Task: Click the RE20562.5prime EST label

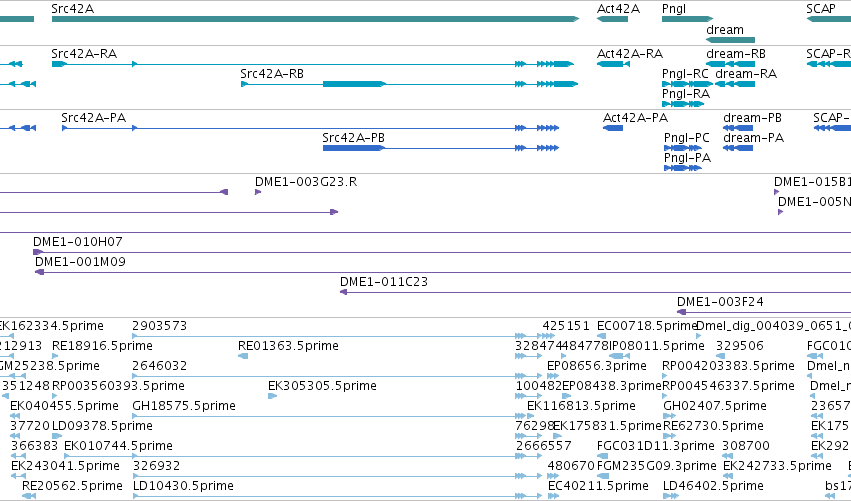Action: (x=72, y=486)
